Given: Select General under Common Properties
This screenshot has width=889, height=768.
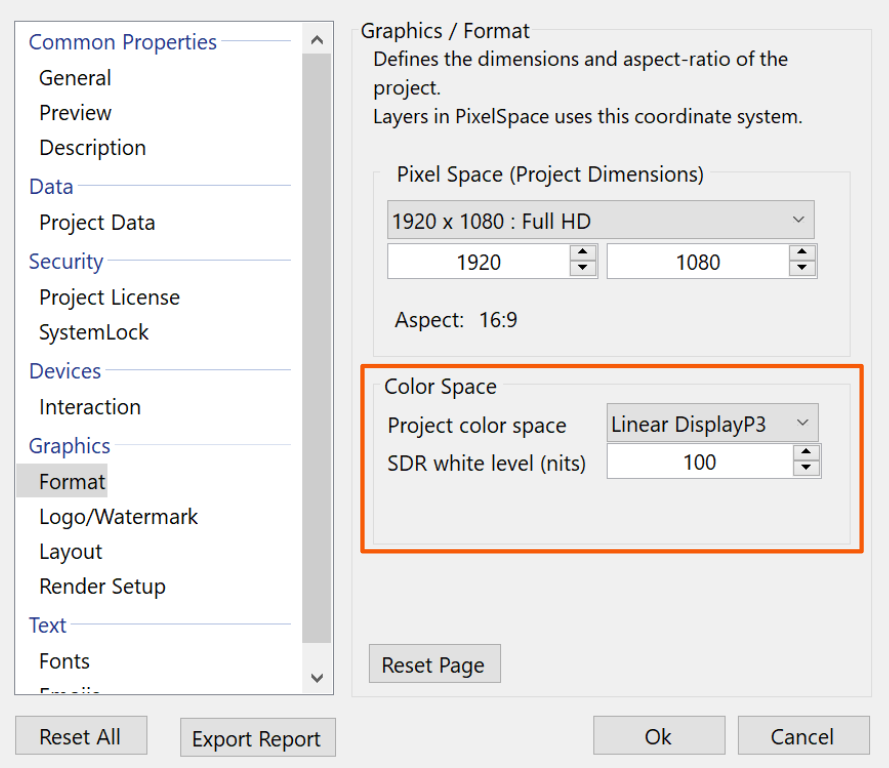Looking at the screenshot, I should [75, 78].
